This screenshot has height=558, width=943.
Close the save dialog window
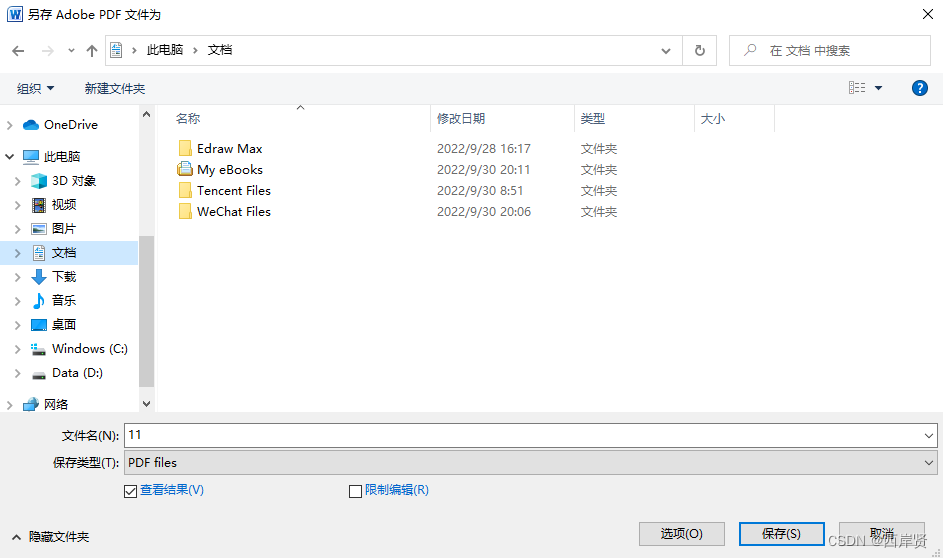[x=927, y=14]
